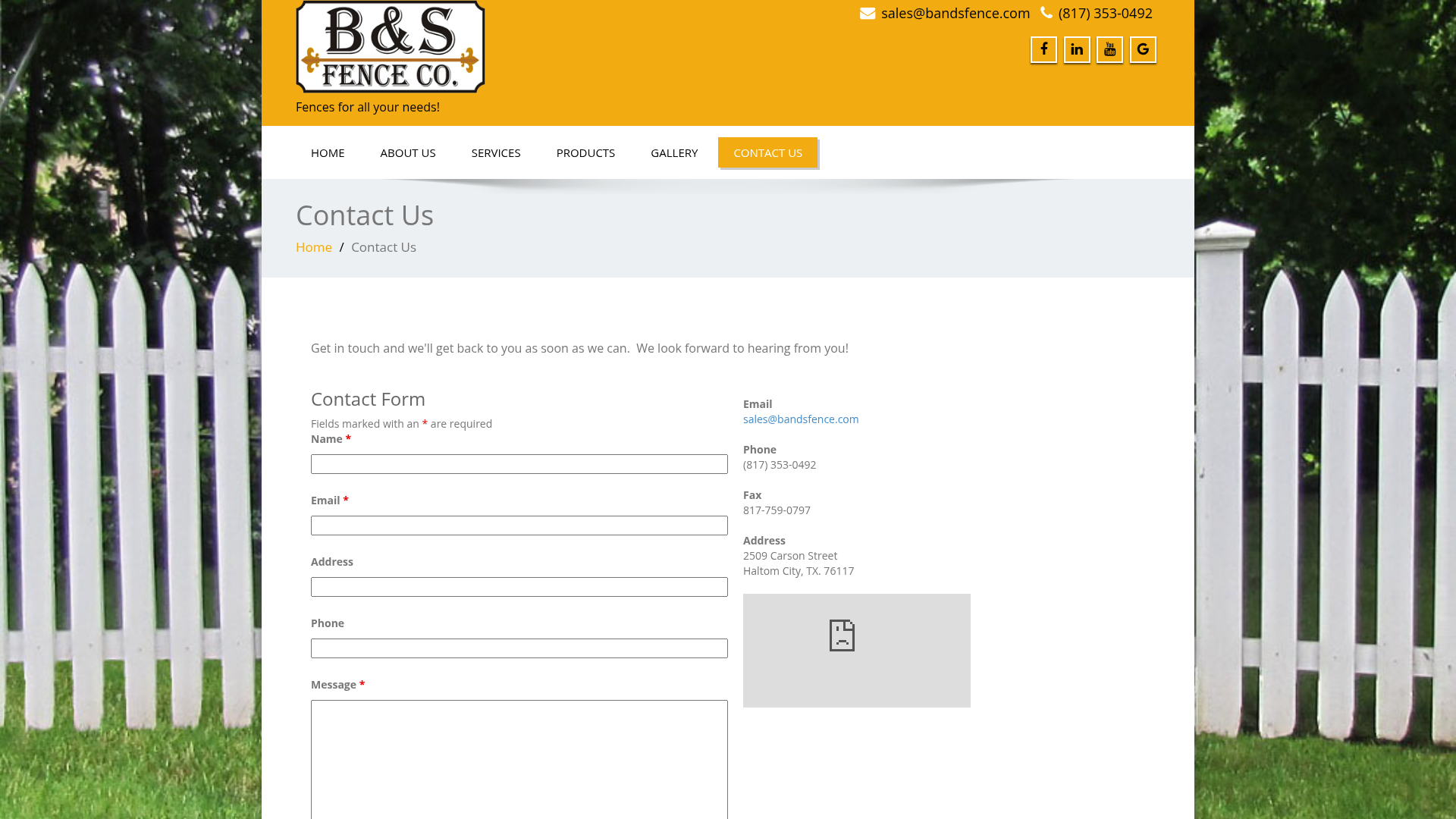Open the sales@bandsfence.com email link in sidebar
Image resolution: width=1456 pixels, height=819 pixels.
800,419
